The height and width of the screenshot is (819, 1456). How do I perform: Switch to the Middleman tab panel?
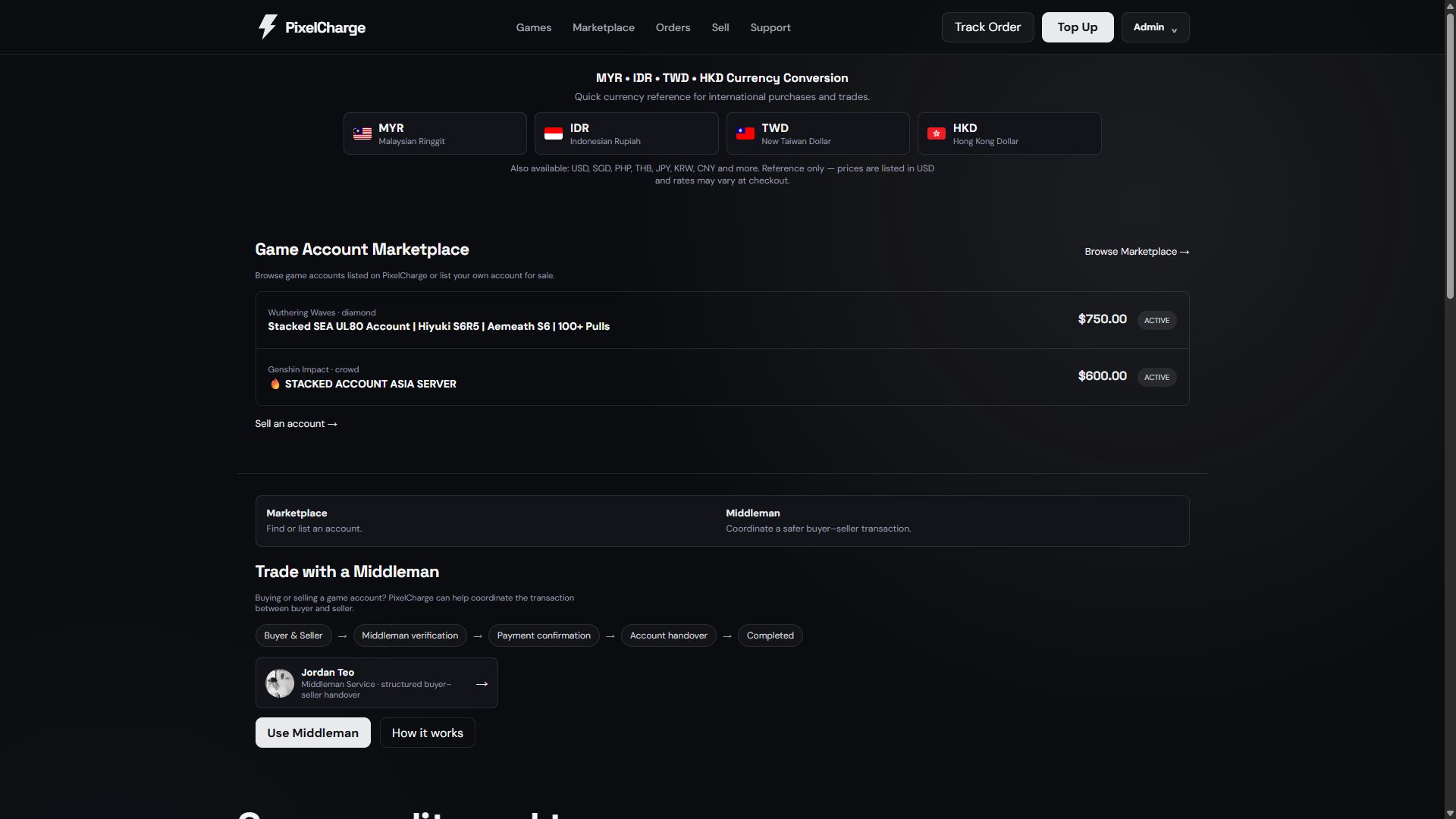952,521
